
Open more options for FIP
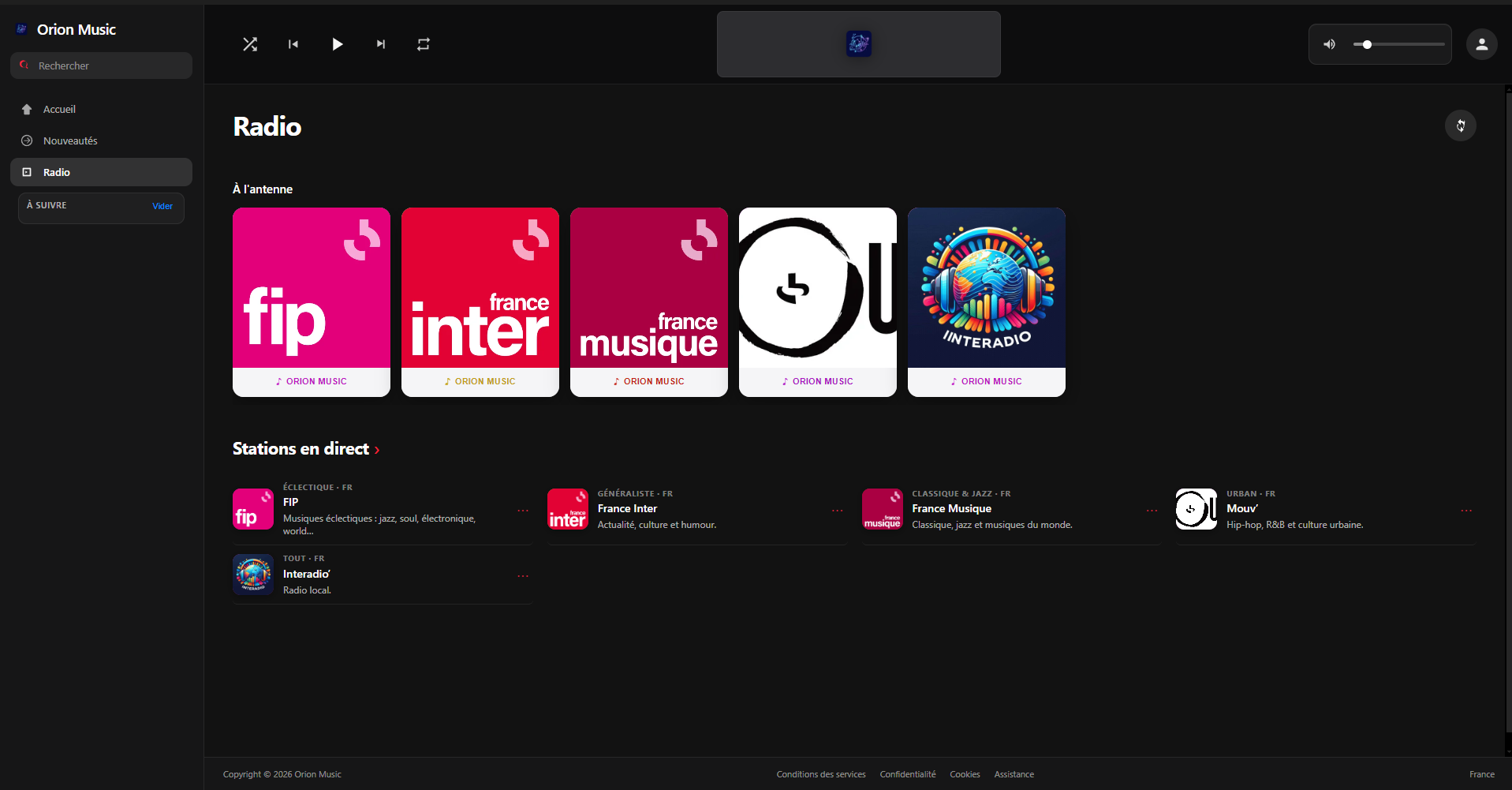click(x=523, y=511)
